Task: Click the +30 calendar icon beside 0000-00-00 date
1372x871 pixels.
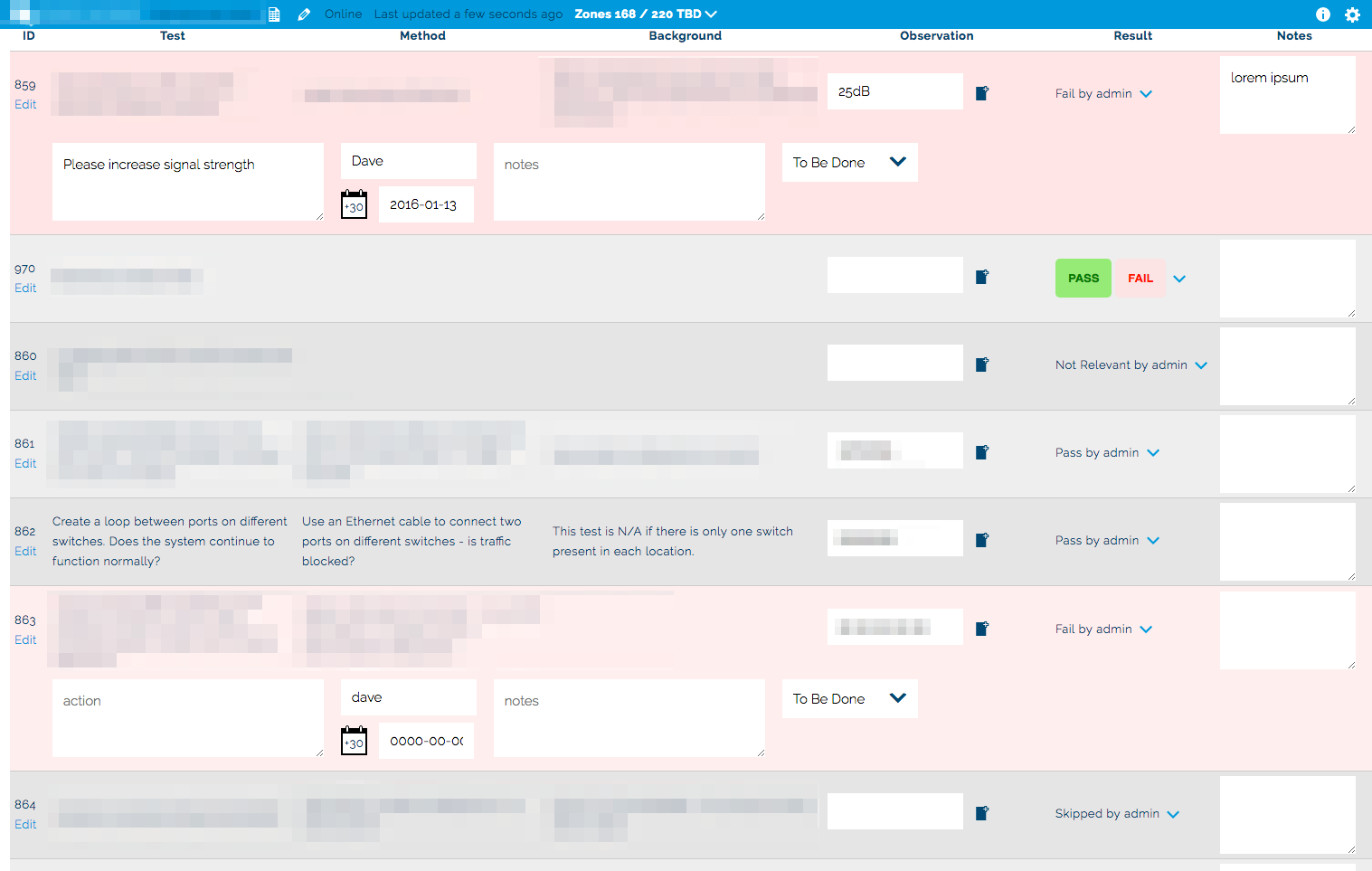Action: pyautogui.click(x=354, y=741)
